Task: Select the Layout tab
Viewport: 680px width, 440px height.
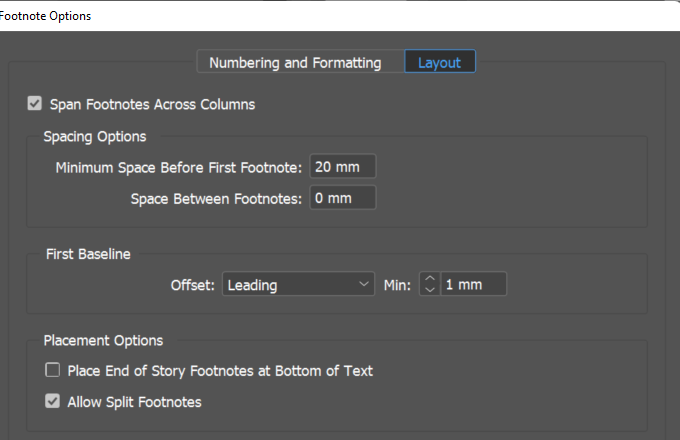Action: pyautogui.click(x=439, y=62)
